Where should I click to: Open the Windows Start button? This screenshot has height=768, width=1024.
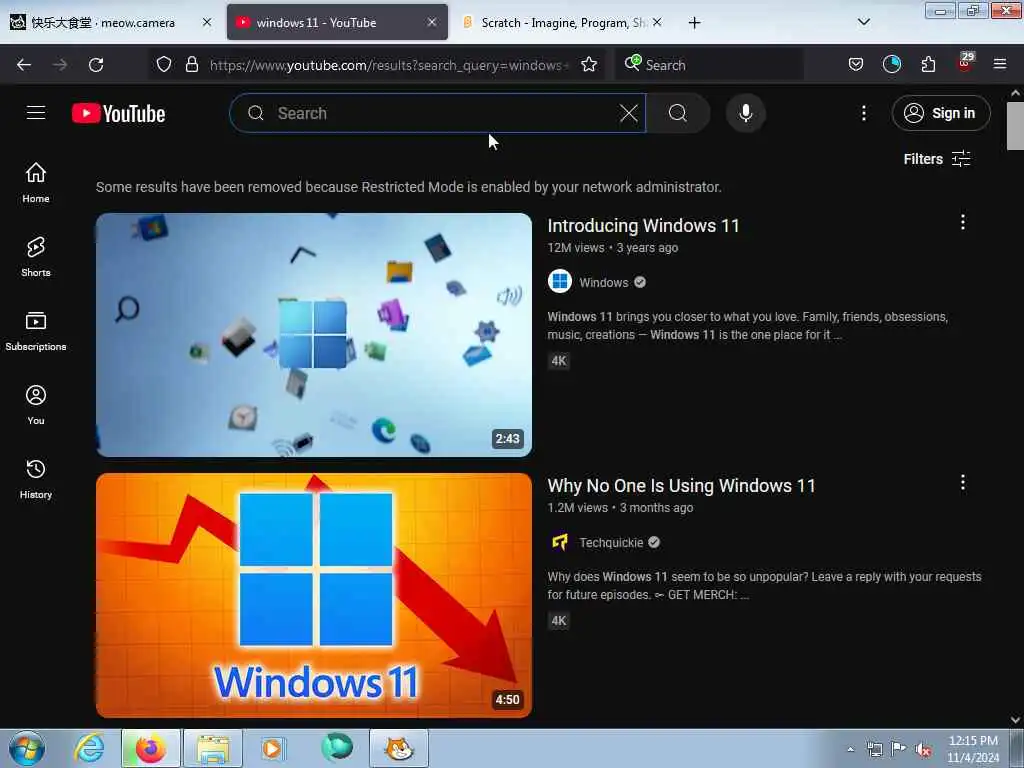click(x=27, y=748)
